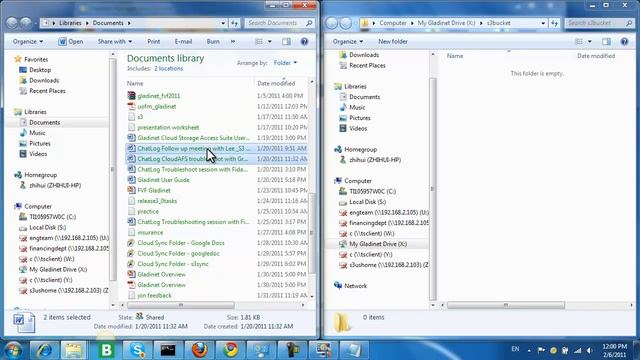This screenshot has width=640, height=360.
Task: Click Libraries in Documents address breadcrumb
Action: pos(70,23)
